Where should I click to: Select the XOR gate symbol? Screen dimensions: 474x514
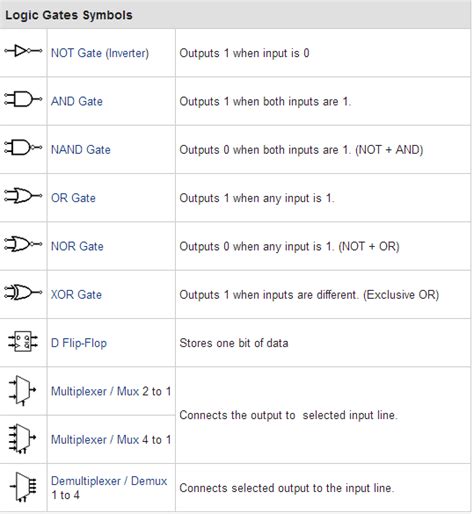click(23, 292)
